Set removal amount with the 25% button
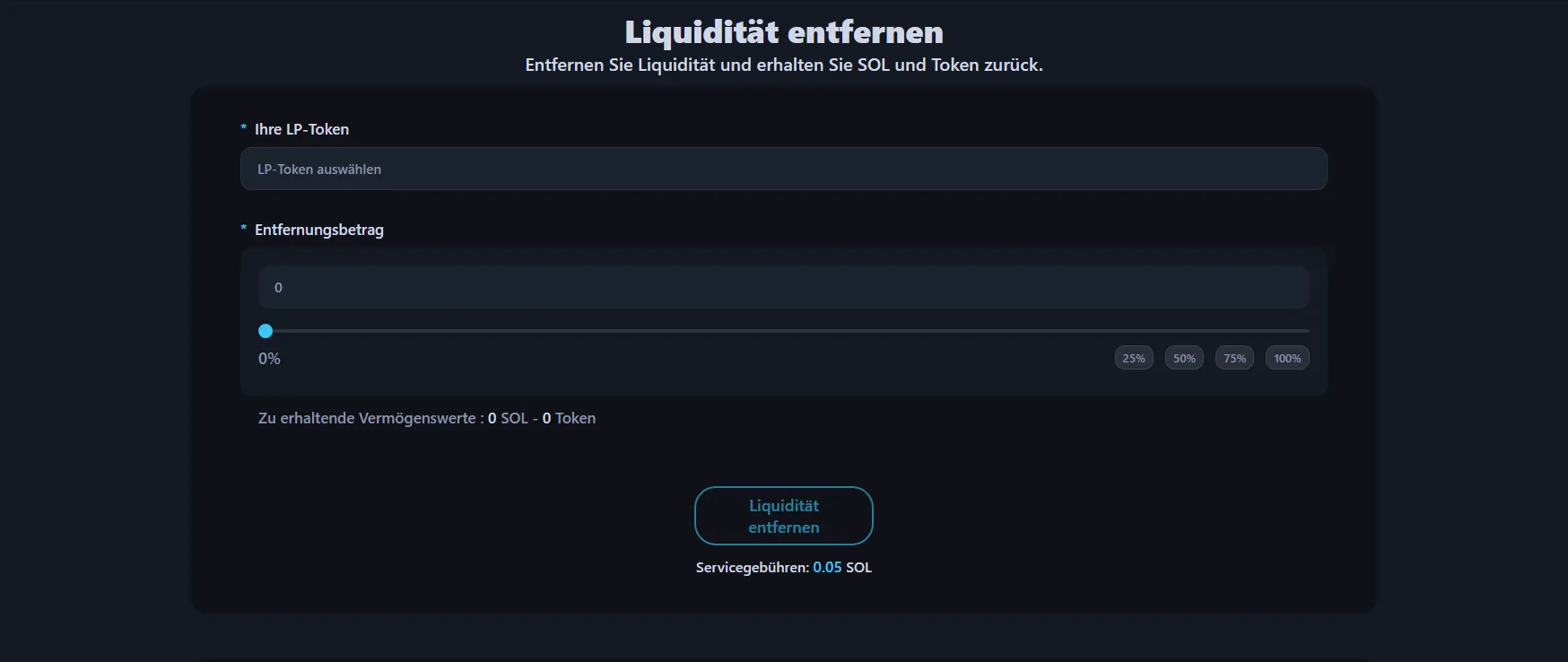 click(1134, 358)
